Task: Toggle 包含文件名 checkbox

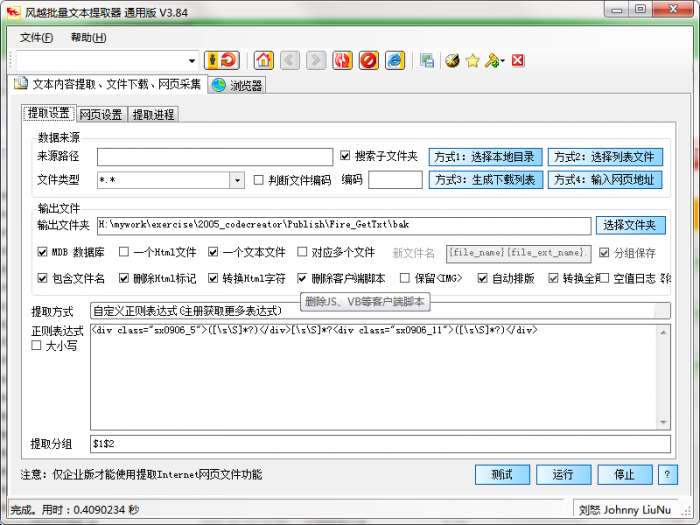Action: 42,278
